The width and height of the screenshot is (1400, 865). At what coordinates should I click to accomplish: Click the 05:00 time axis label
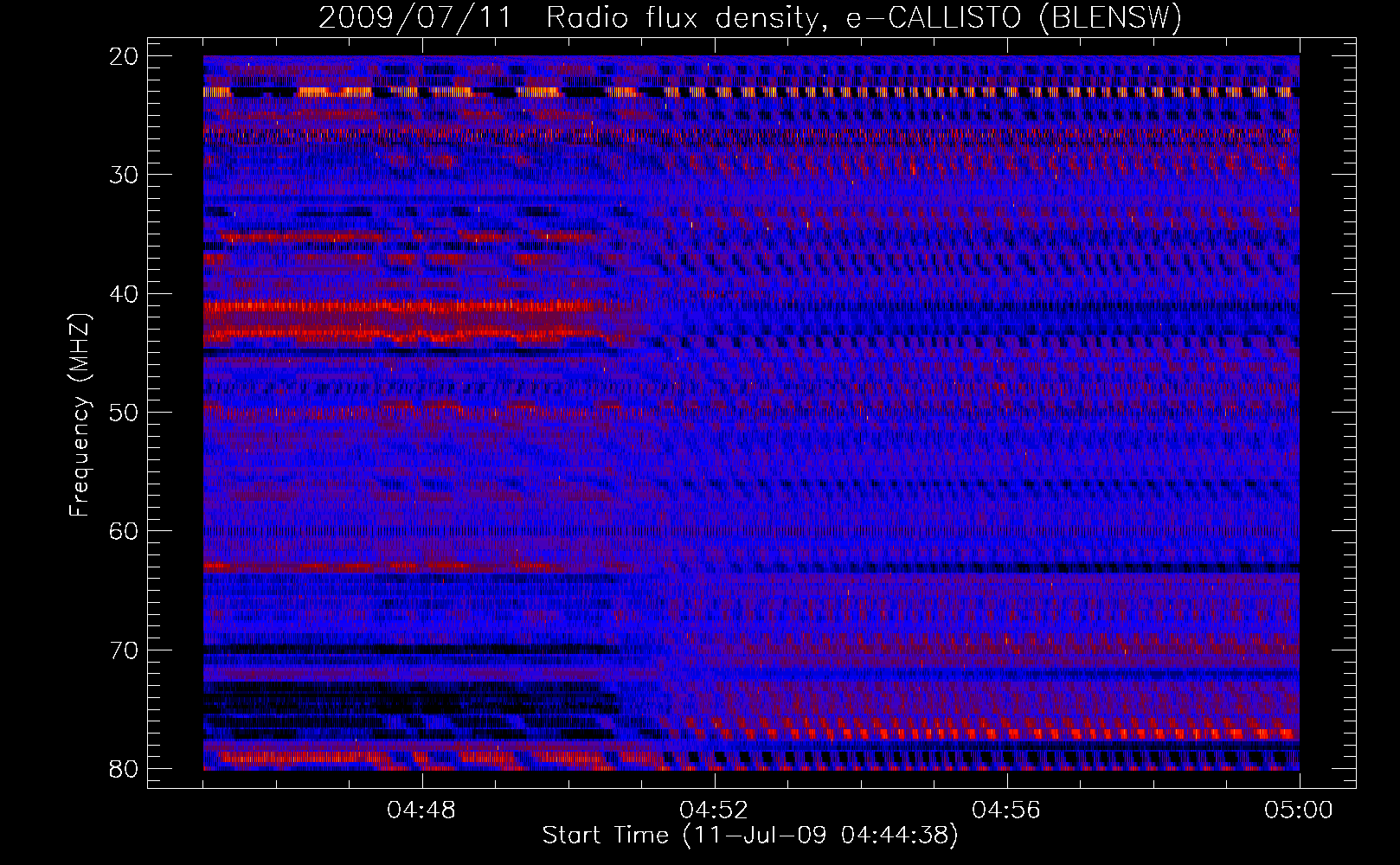1299,811
